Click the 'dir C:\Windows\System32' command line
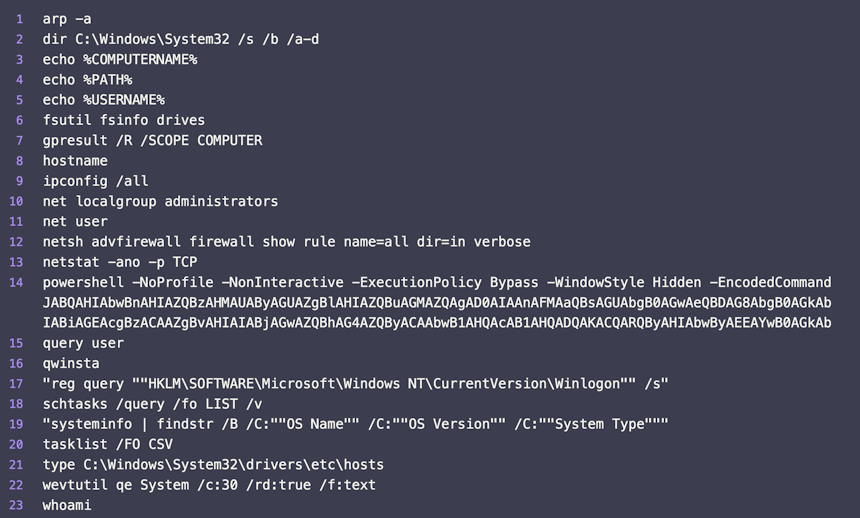Screen dimensions: 860x518 (181, 40)
